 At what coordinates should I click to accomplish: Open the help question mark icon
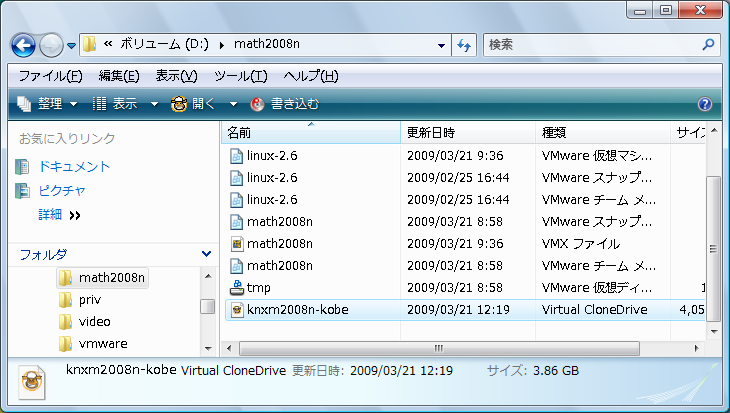pos(705,104)
